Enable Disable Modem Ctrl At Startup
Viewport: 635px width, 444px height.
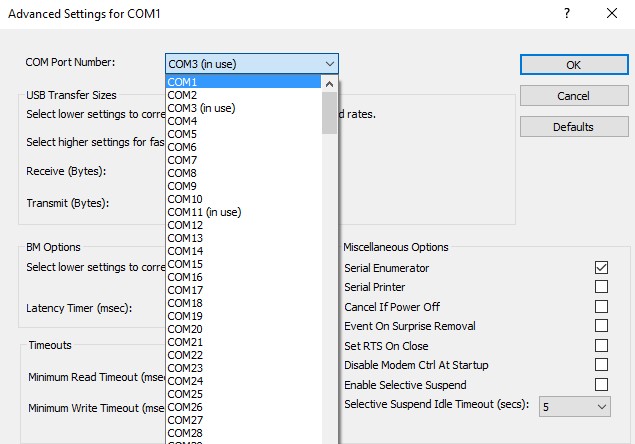[601, 365]
